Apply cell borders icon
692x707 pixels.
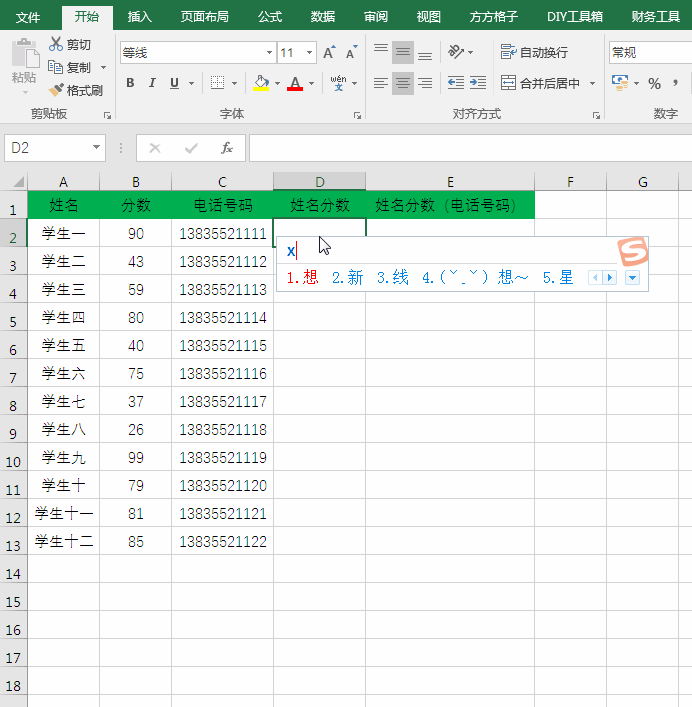217,83
